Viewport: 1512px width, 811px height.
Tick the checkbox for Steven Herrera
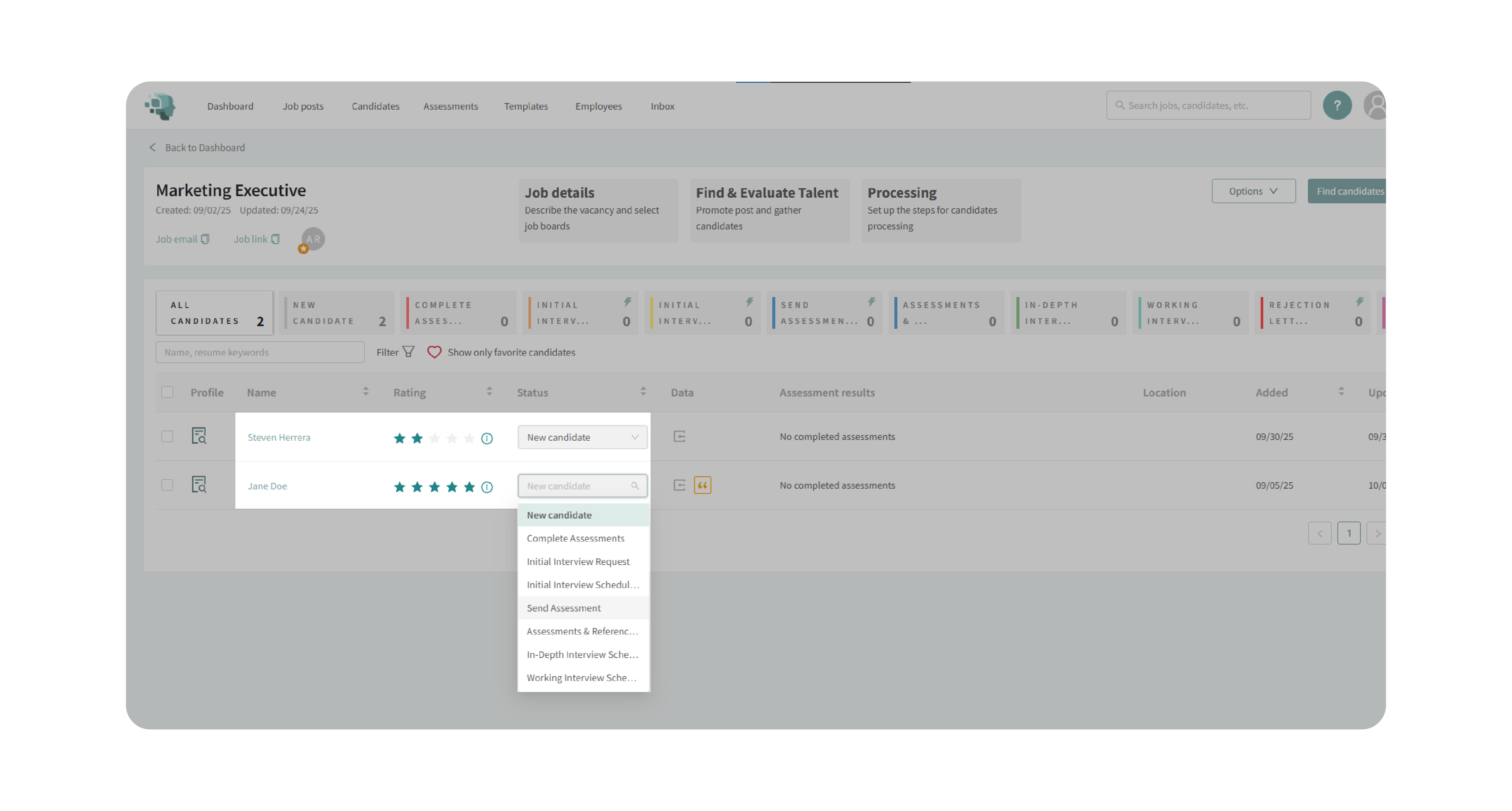(167, 436)
